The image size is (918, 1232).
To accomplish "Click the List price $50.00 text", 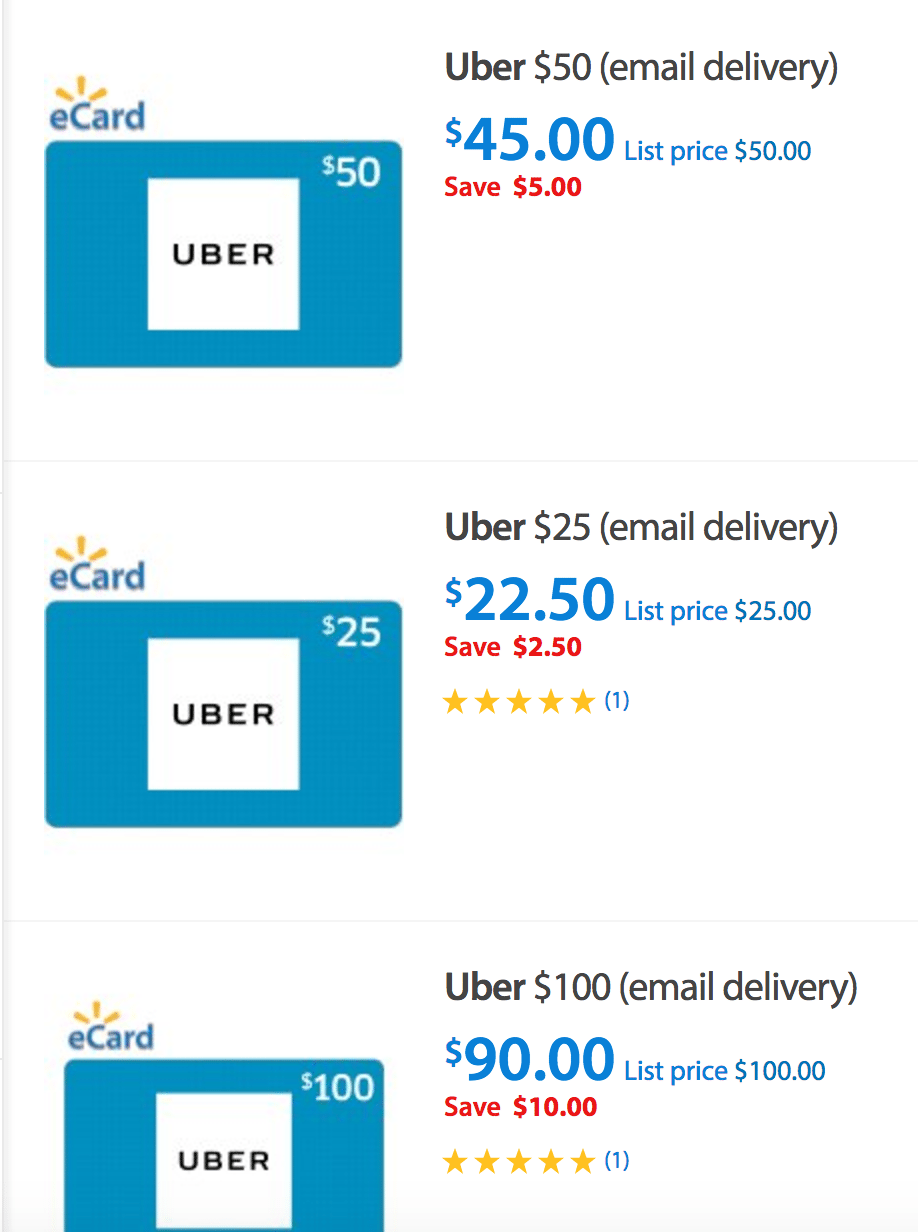I will click(x=718, y=151).
